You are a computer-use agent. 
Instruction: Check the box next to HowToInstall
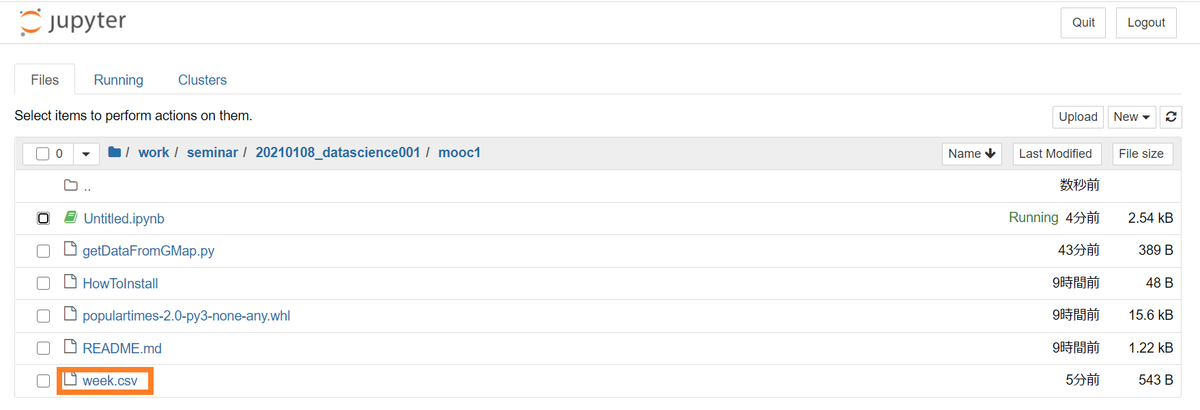click(x=43, y=284)
